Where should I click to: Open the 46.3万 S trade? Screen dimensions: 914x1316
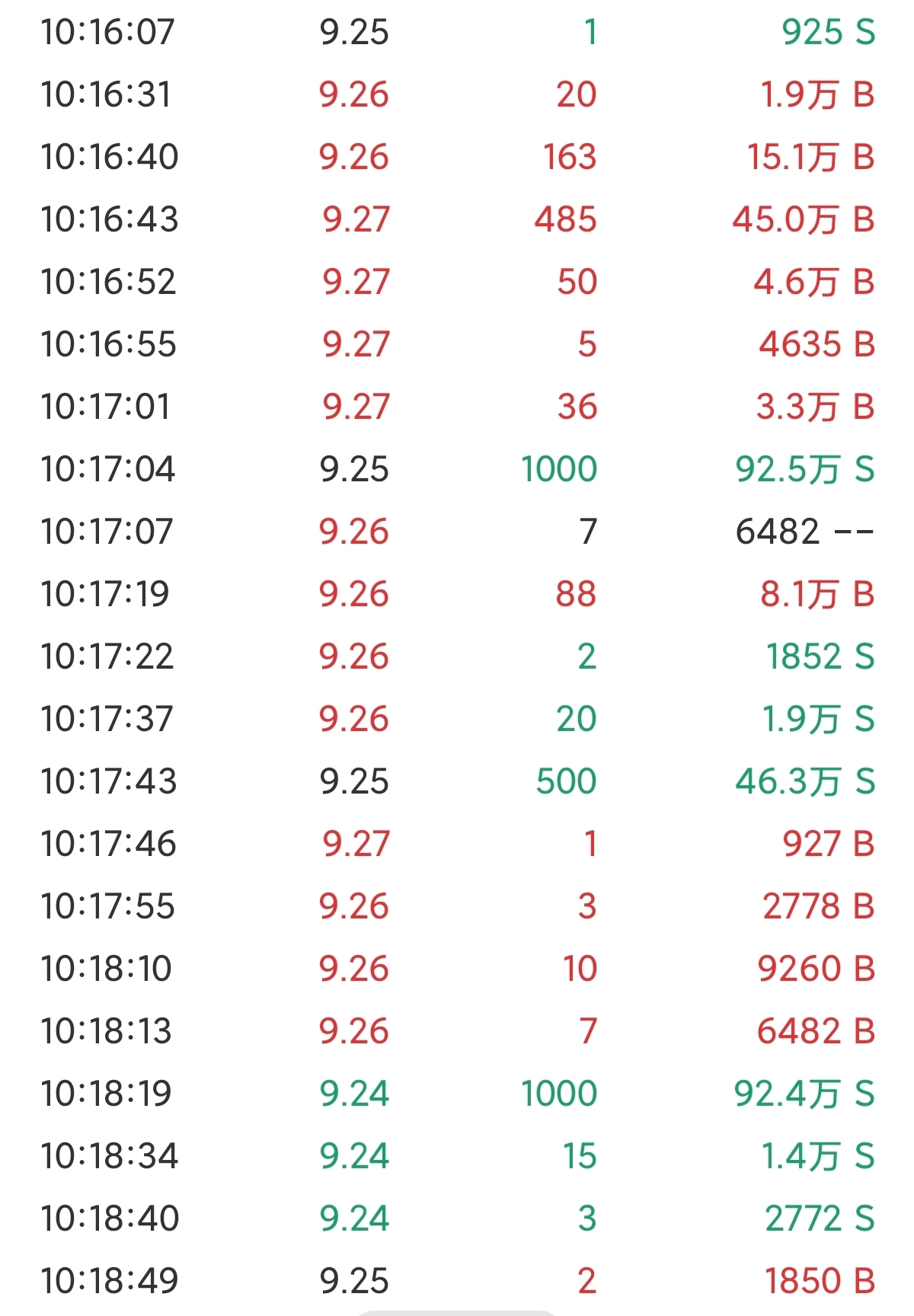pyautogui.click(x=804, y=781)
